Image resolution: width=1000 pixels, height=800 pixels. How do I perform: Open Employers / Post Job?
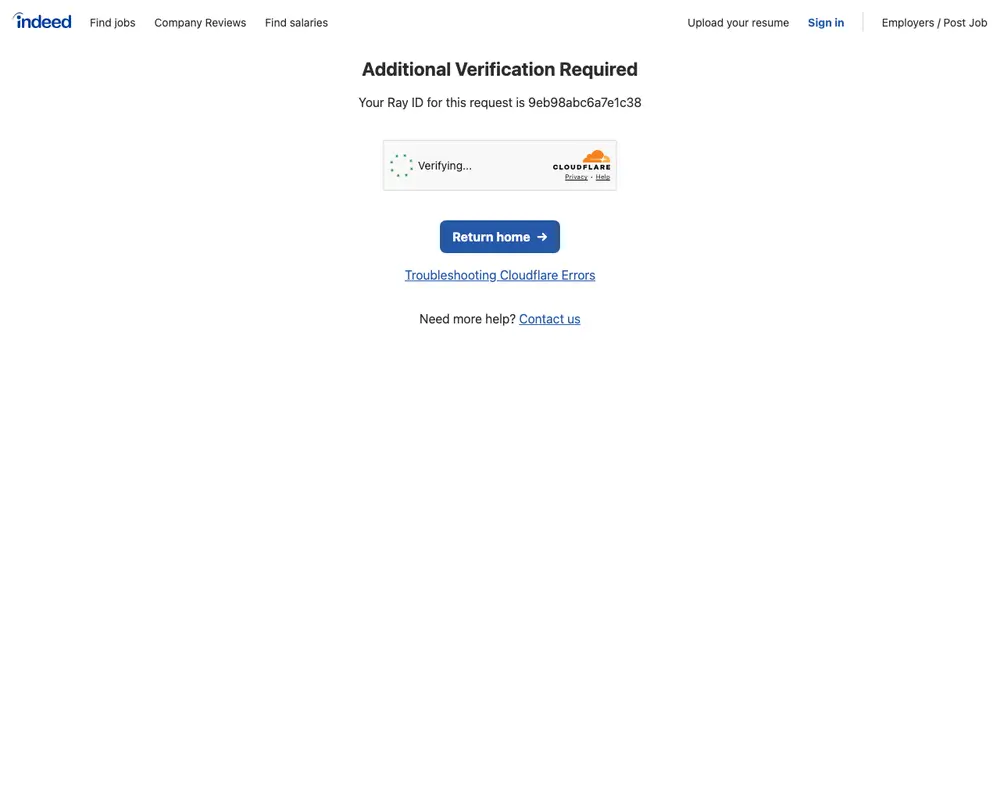click(934, 22)
